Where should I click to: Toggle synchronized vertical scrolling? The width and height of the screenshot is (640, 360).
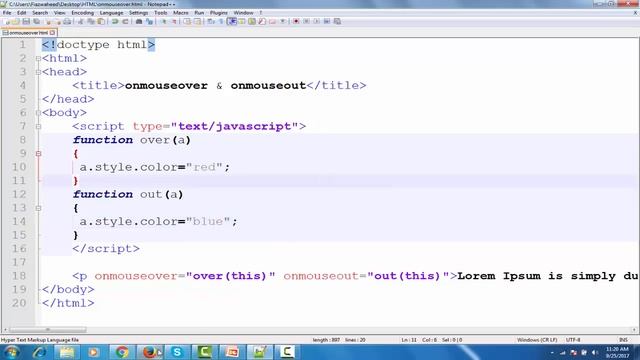(187, 21)
